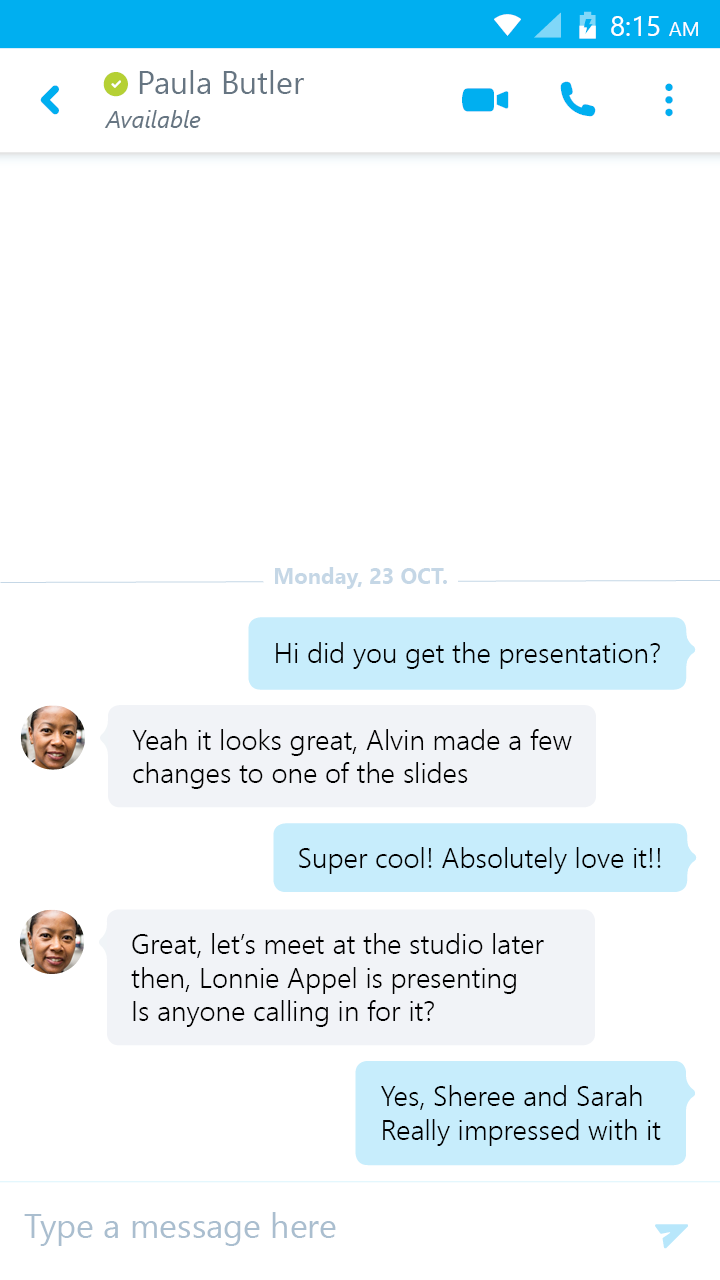Start a voice call with Paula Butler

point(577,99)
